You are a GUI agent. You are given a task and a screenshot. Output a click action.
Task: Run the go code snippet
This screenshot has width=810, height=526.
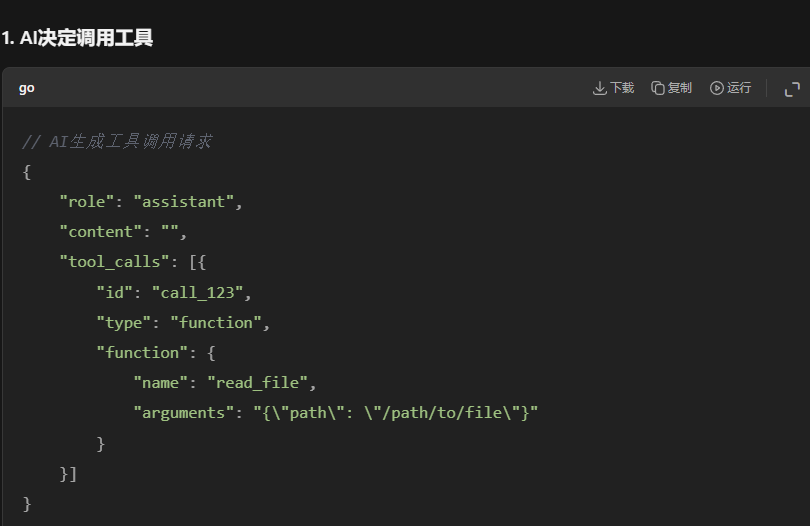click(x=730, y=88)
